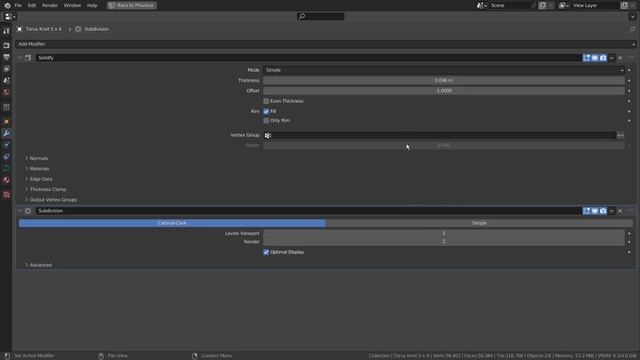Open the World properties tab

6,93
